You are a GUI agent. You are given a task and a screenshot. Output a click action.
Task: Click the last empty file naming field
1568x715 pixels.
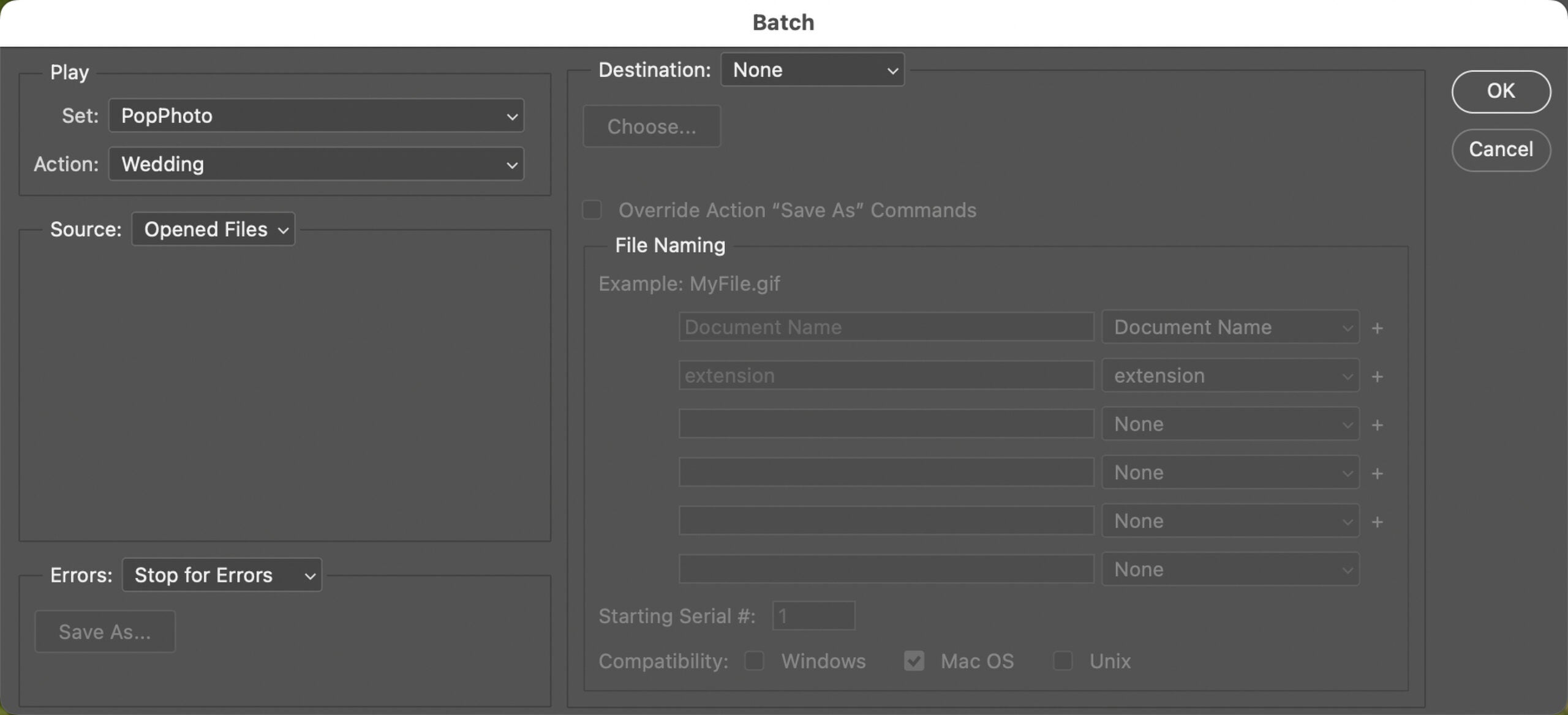(886, 569)
